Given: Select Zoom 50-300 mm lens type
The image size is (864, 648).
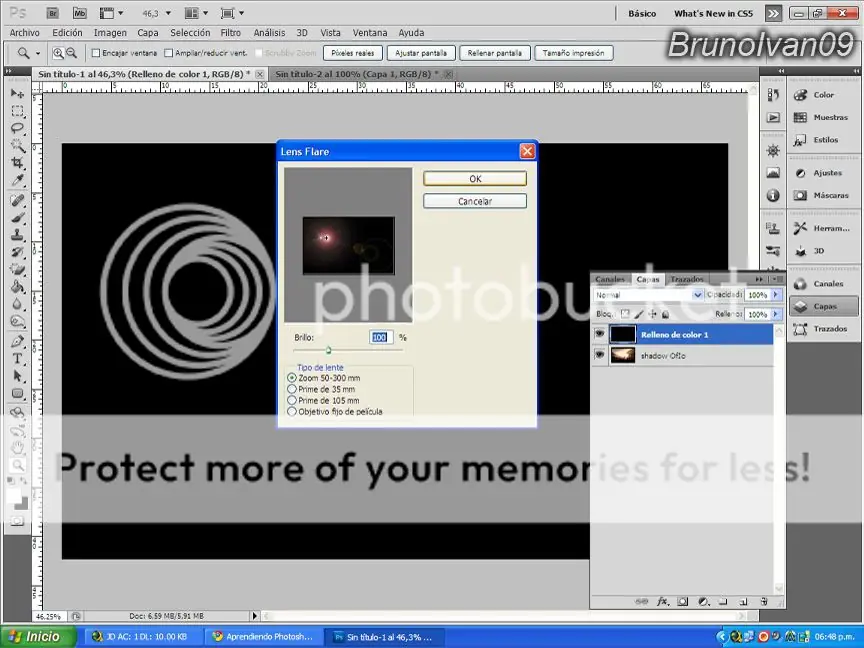Looking at the screenshot, I should coord(292,378).
